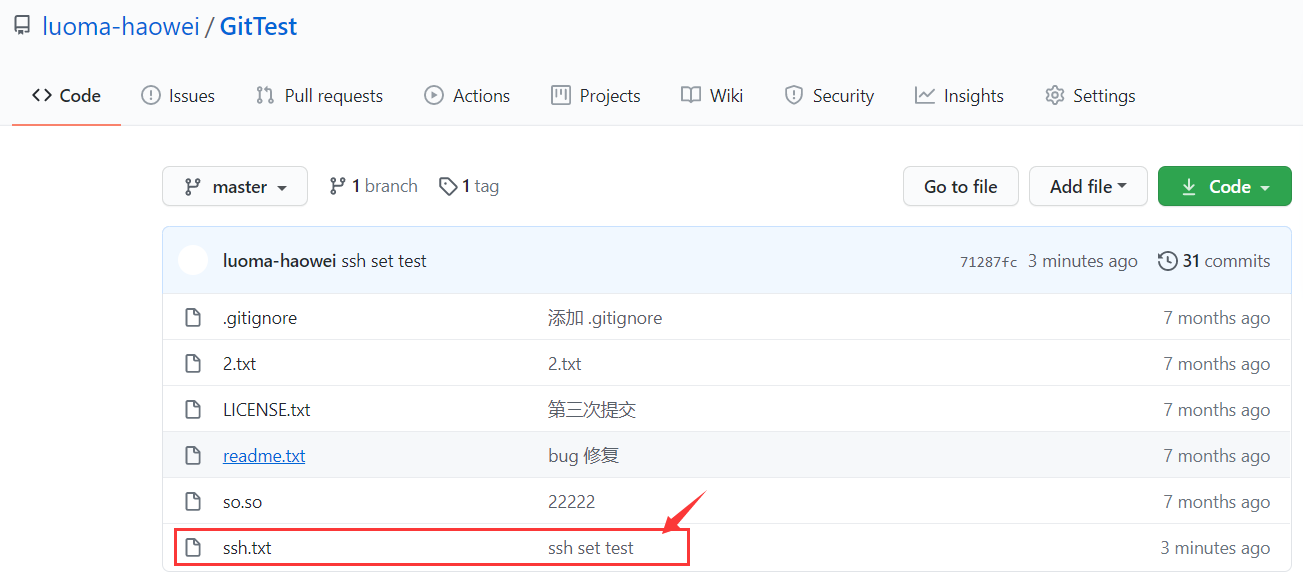The image size is (1303, 578).
Task: Open the Wiki tab
Action: click(x=712, y=96)
